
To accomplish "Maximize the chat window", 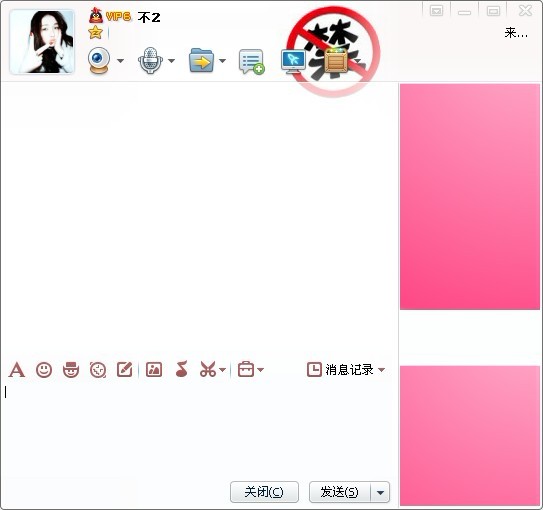I will [x=493, y=11].
